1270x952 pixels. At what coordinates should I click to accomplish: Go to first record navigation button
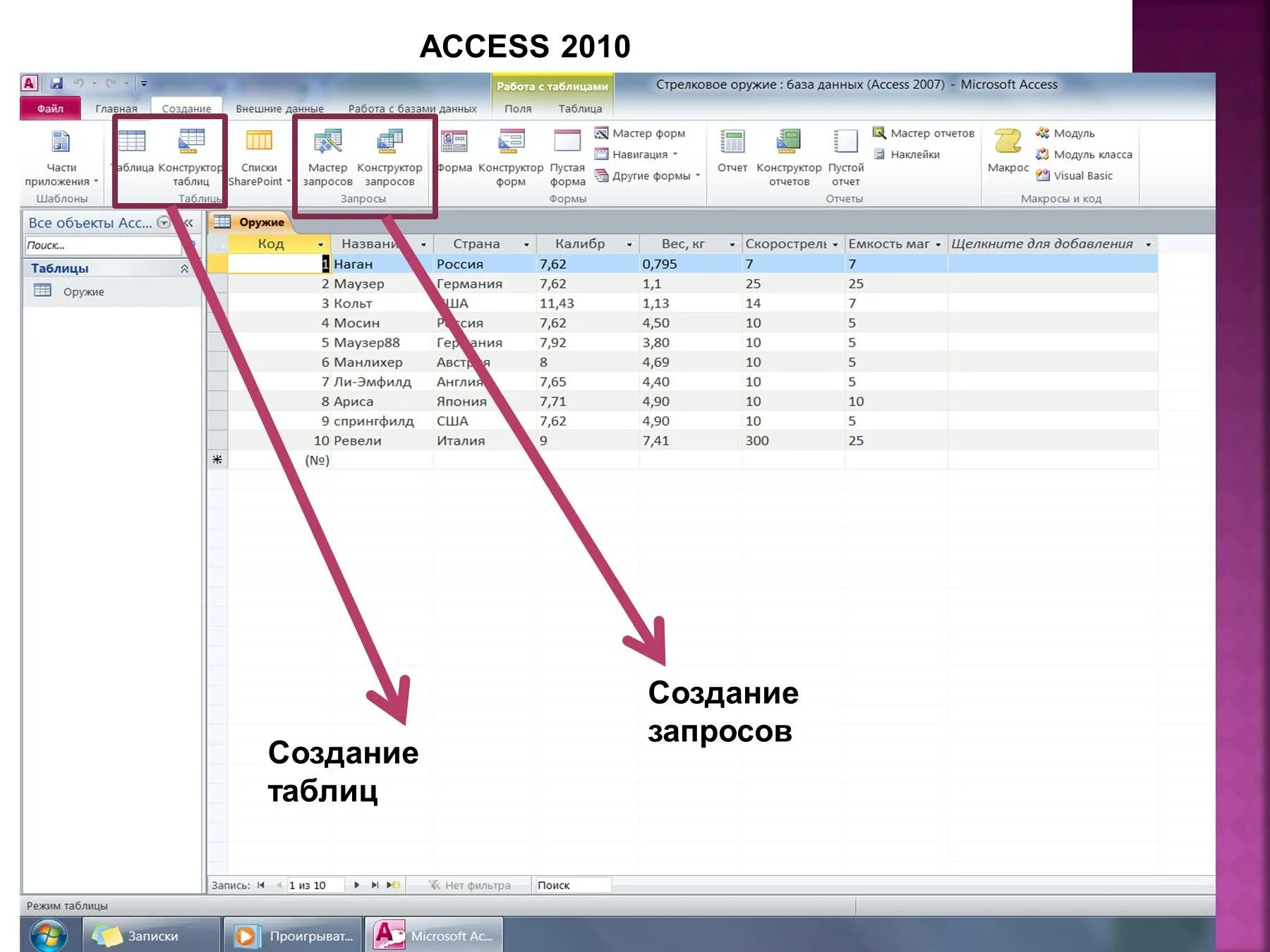click(x=261, y=885)
